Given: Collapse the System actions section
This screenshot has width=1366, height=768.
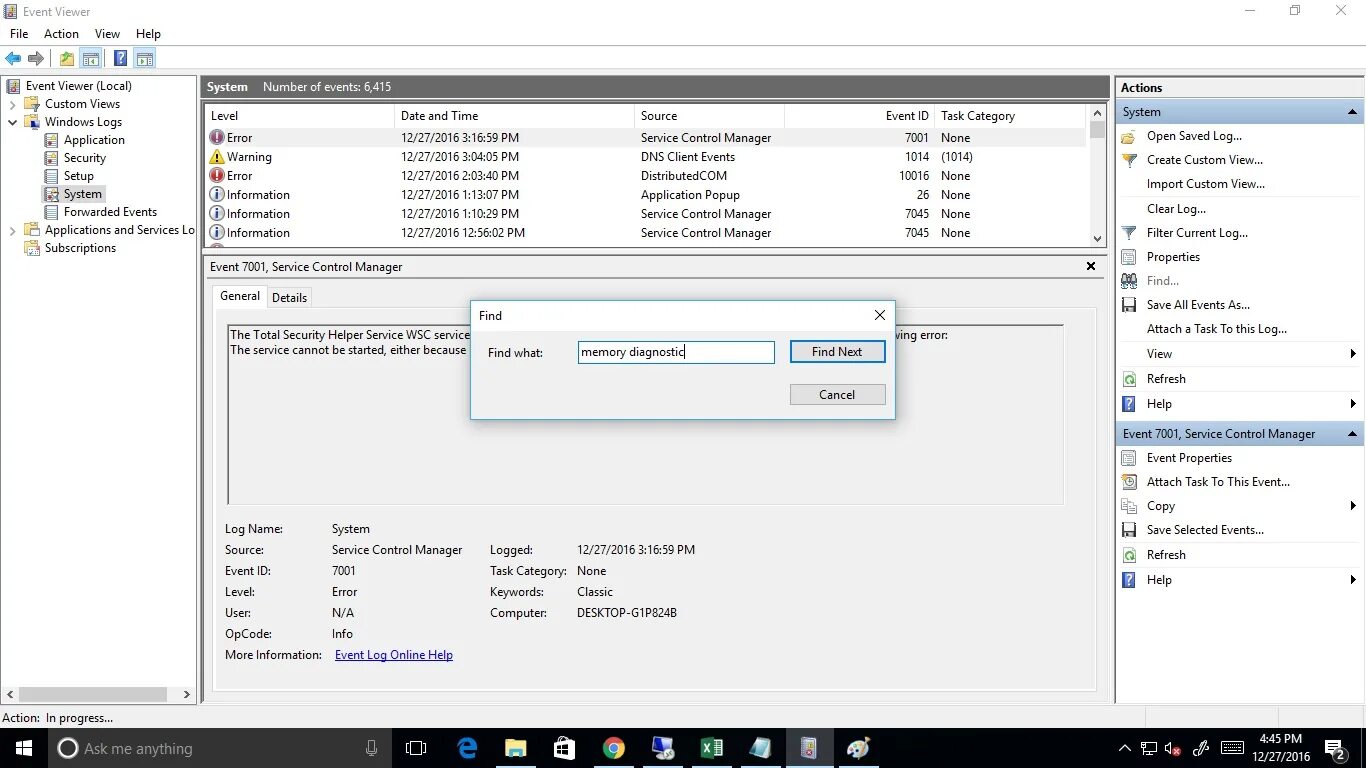Looking at the screenshot, I should (x=1352, y=112).
